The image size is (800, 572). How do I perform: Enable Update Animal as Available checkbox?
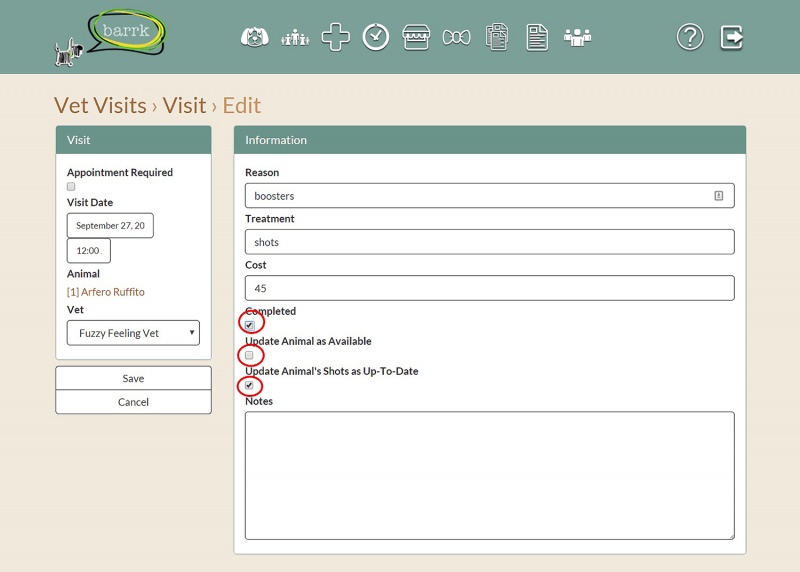(x=249, y=355)
